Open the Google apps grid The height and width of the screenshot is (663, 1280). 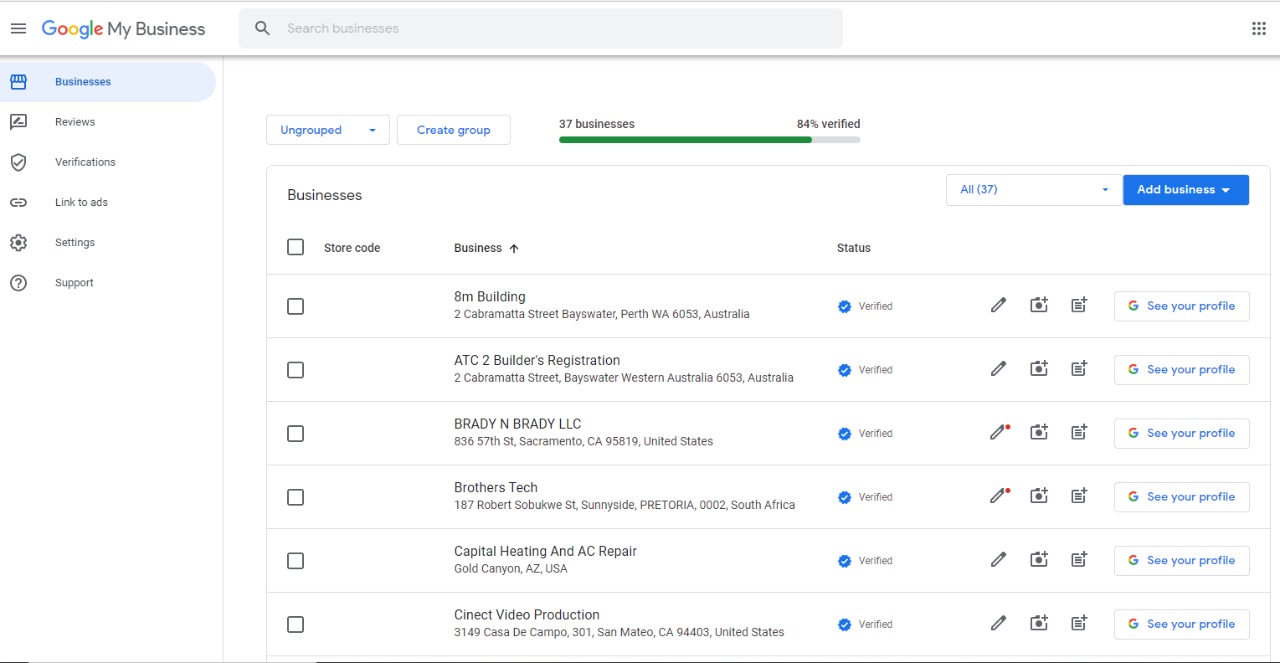point(1259,29)
